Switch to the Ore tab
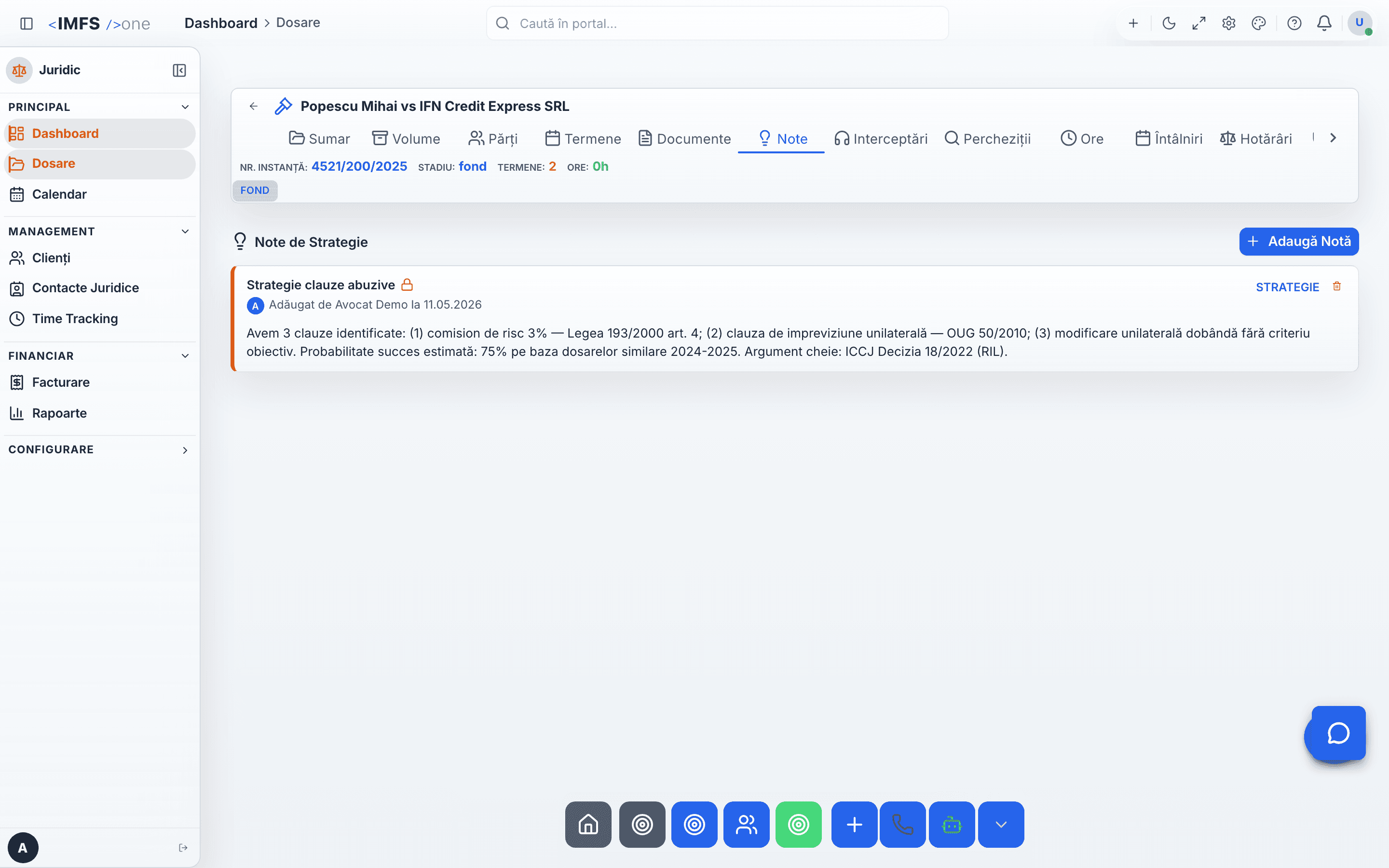 click(1081, 139)
